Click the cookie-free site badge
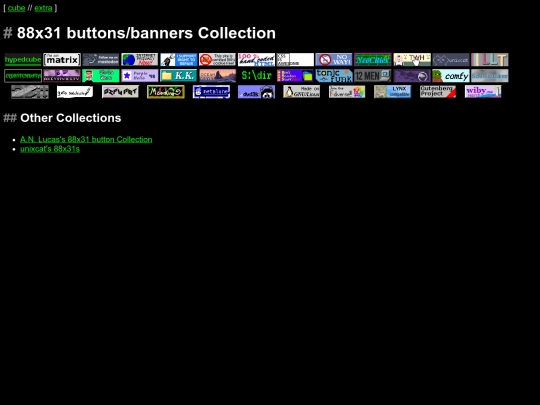This screenshot has width=540, height=405. (x=218, y=60)
